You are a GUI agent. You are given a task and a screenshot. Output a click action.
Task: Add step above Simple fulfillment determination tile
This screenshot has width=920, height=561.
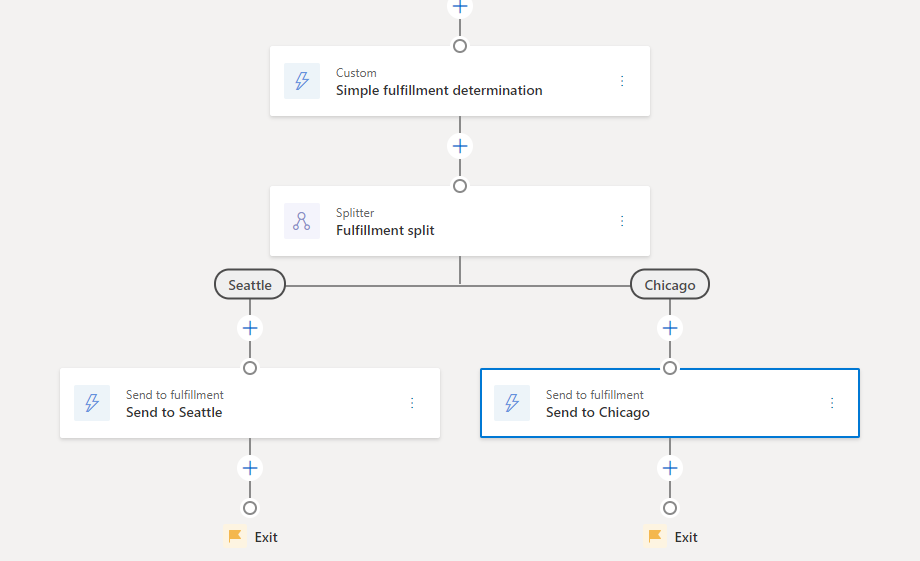[x=460, y=7]
